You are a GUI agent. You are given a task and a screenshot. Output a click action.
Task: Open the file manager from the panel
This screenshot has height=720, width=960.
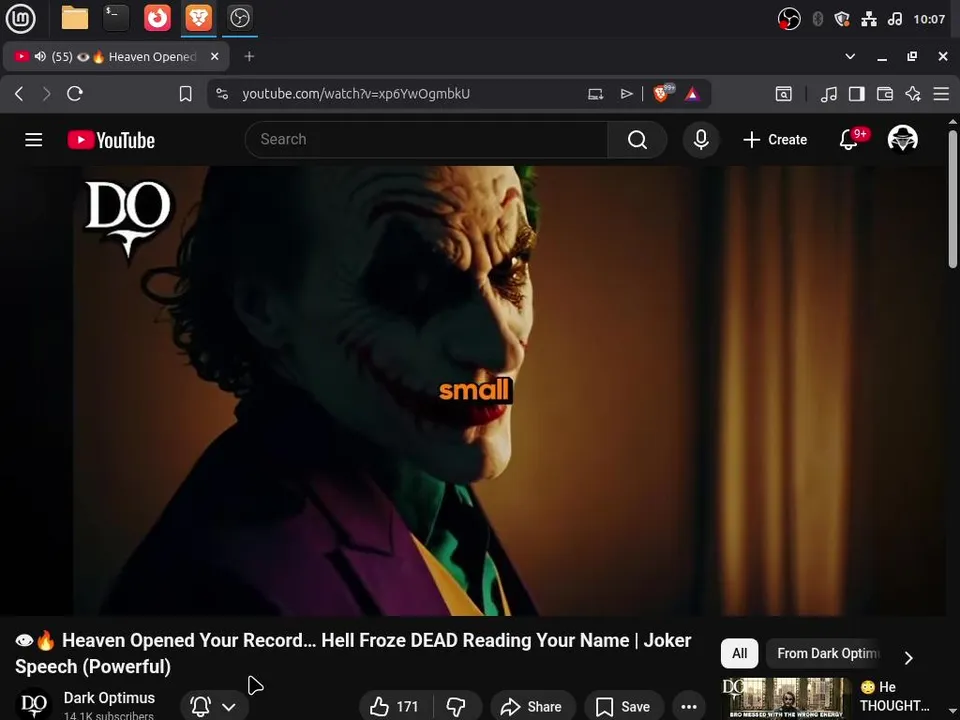(75, 18)
